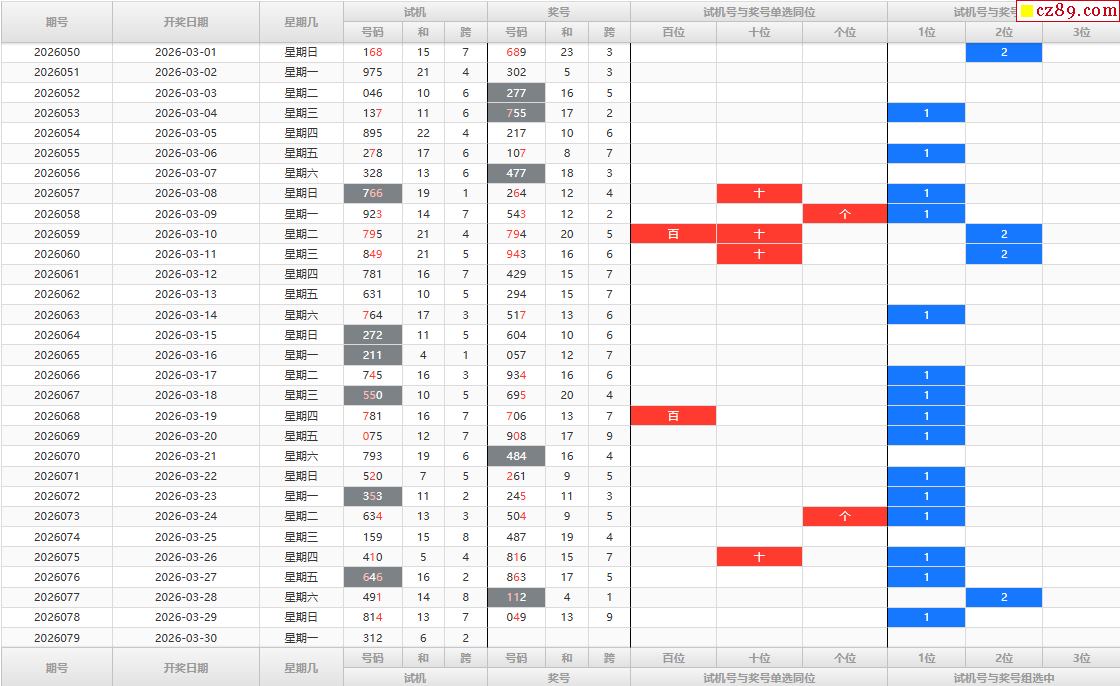Screen dimensions: 1120x686
Task: Click period number 2026079
Action: [x=57, y=638]
